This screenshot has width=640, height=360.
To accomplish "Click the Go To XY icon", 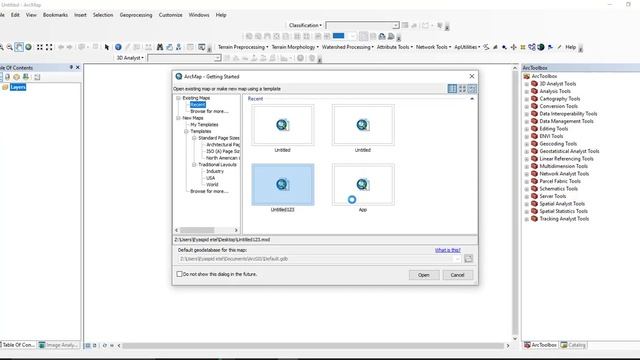I will (179, 47).
